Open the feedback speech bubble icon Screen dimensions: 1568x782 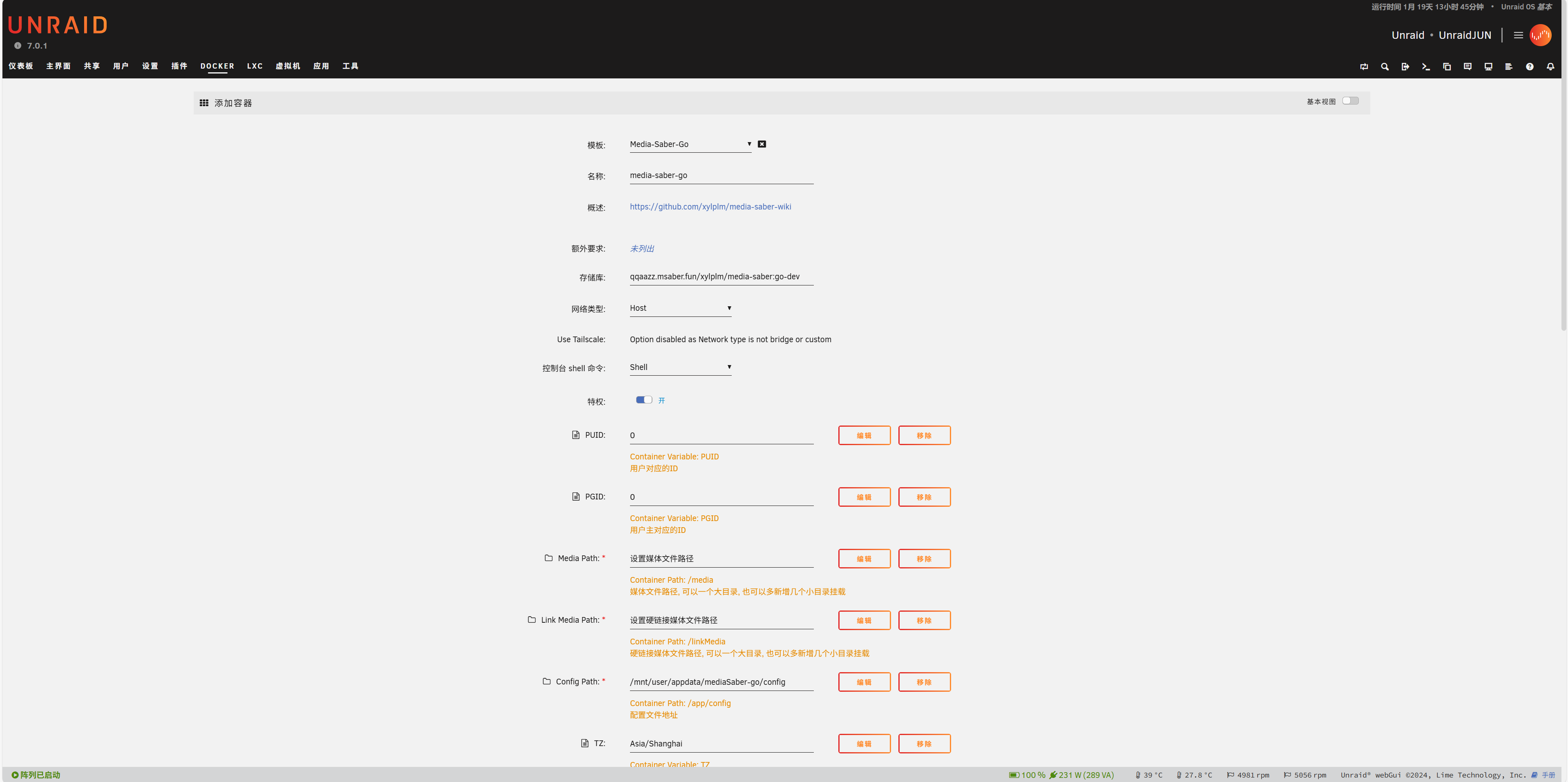click(x=1467, y=67)
